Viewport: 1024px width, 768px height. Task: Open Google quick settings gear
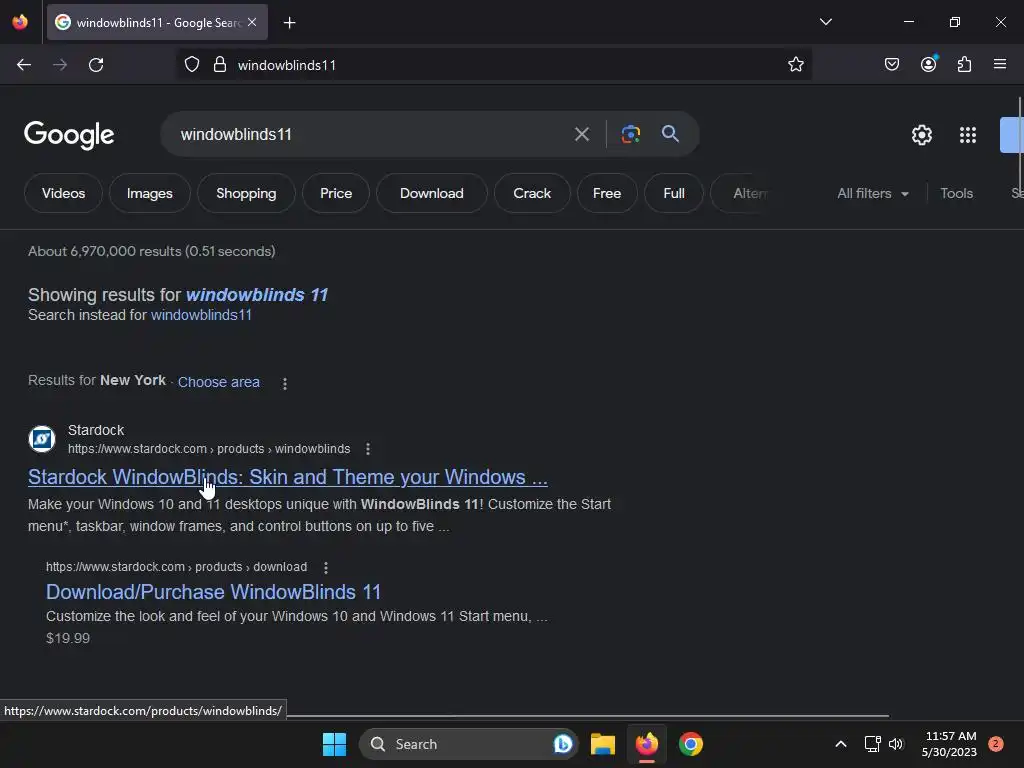point(921,135)
